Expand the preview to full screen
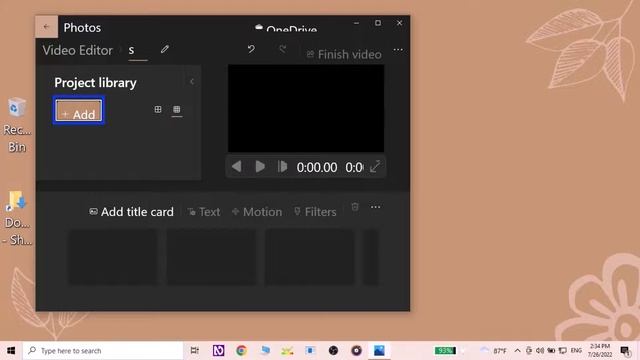 pos(375,167)
